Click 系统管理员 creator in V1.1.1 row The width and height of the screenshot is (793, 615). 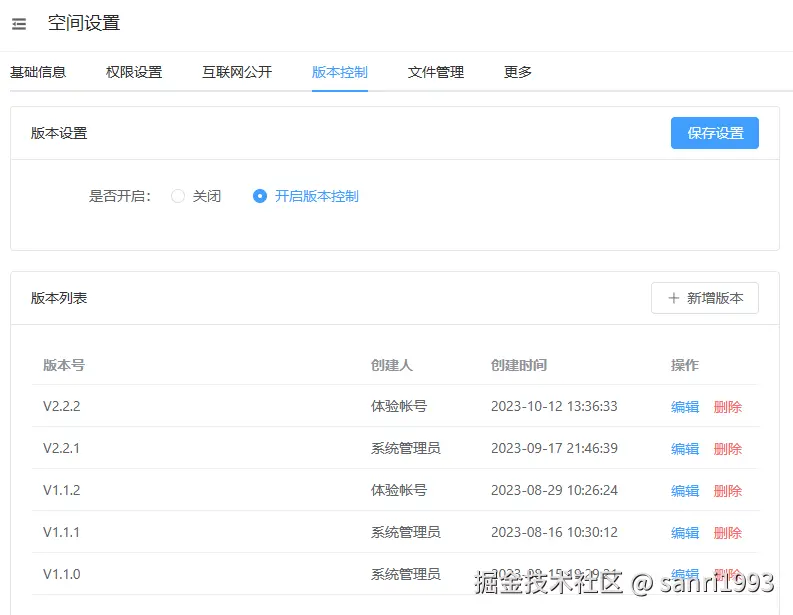pos(406,532)
